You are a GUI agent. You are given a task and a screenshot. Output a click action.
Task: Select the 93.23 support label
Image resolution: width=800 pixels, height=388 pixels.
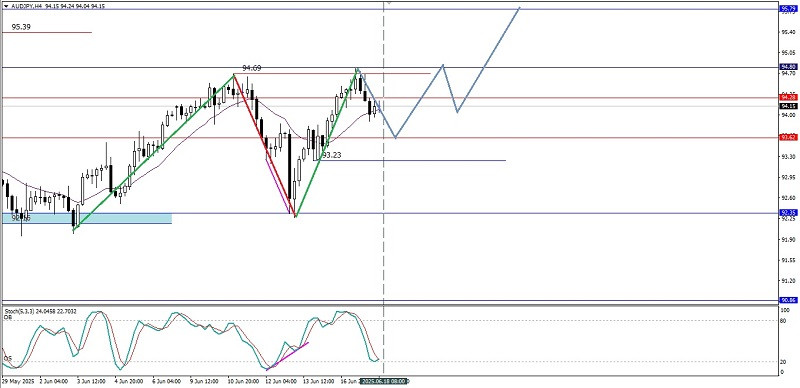click(x=332, y=155)
